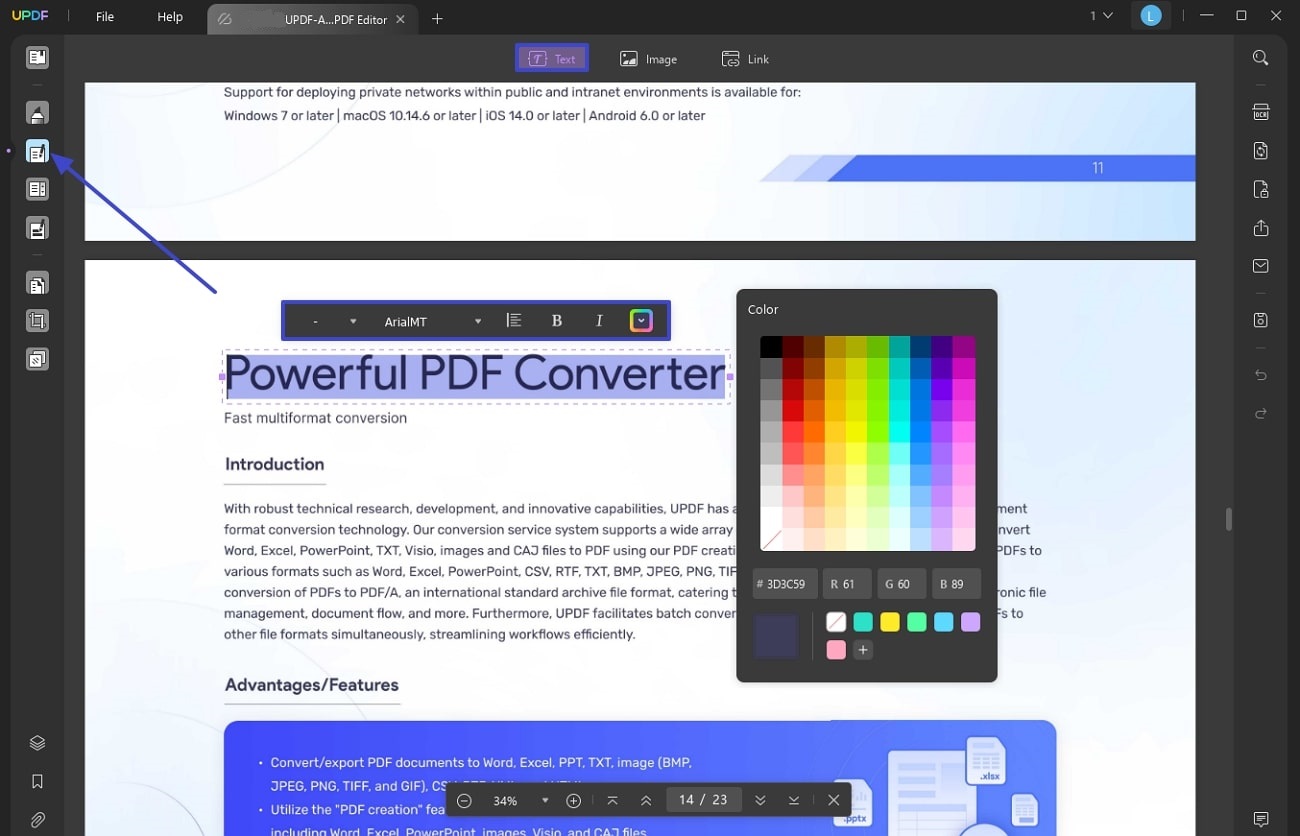The height and width of the screenshot is (836, 1300).
Task: Select the Crop pages tool
Action: [x=37, y=320]
